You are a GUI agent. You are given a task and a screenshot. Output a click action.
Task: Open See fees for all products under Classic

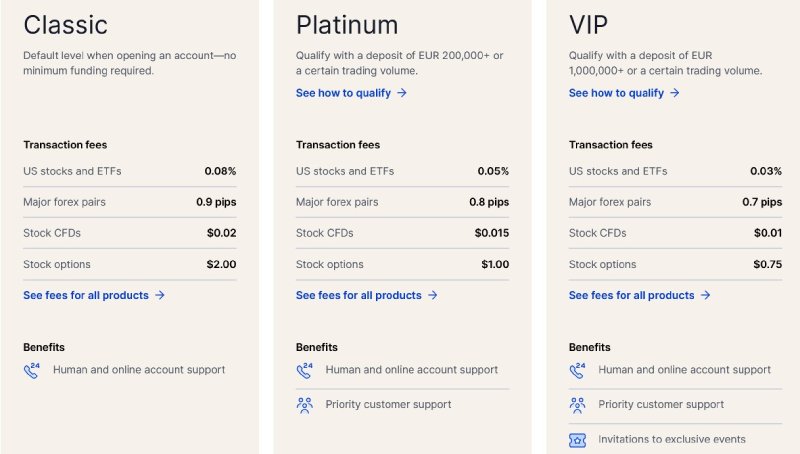point(86,296)
